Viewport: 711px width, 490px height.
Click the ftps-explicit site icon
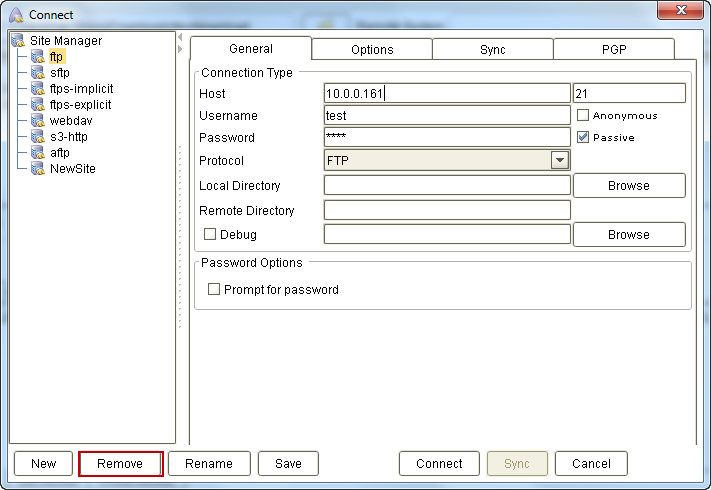(x=38, y=105)
